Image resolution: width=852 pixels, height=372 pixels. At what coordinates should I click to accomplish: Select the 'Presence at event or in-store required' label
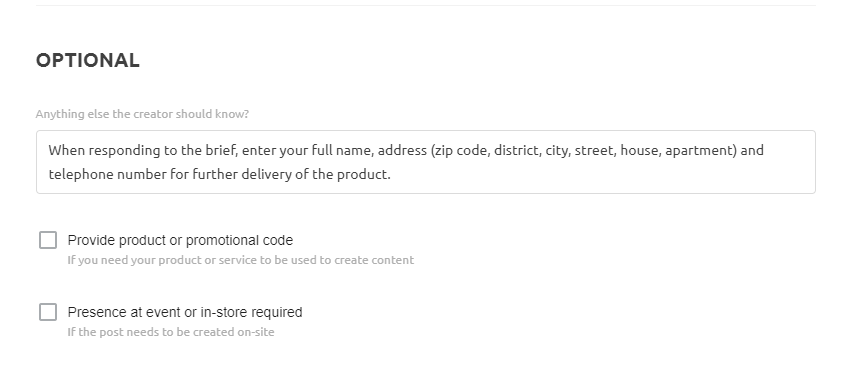click(185, 312)
